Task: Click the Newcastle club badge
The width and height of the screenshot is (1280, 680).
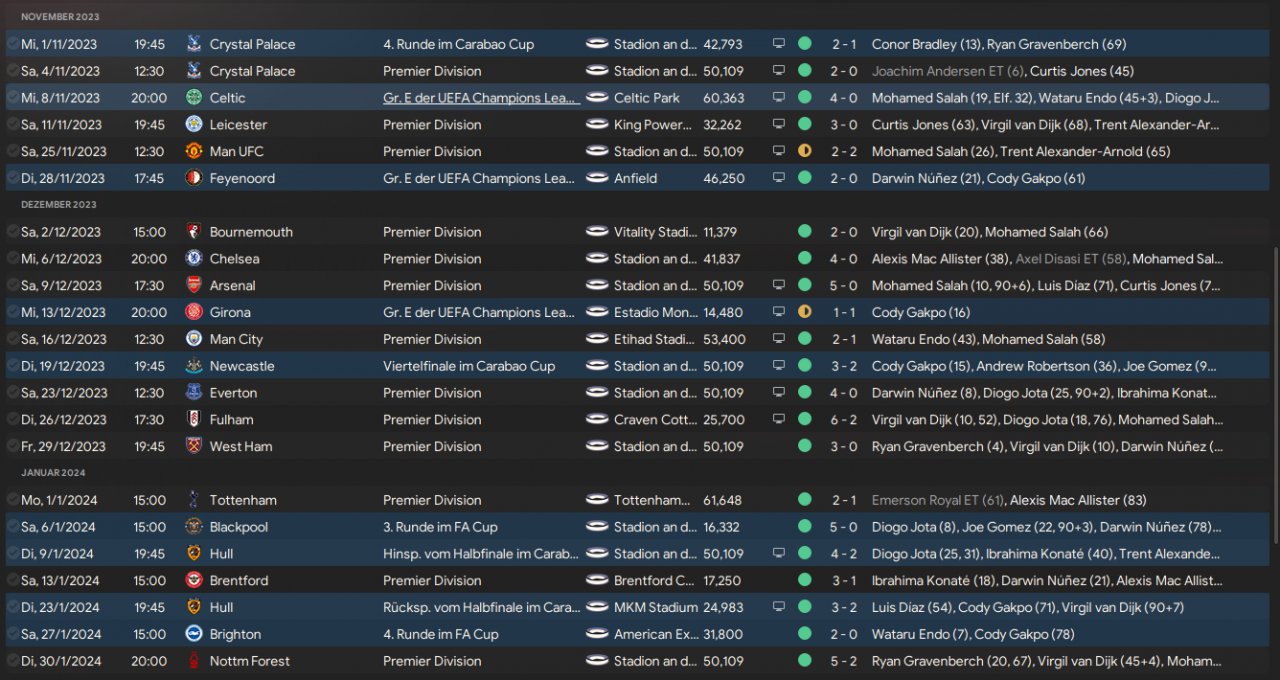Action: pyautogui.click(x=194, y=366)
